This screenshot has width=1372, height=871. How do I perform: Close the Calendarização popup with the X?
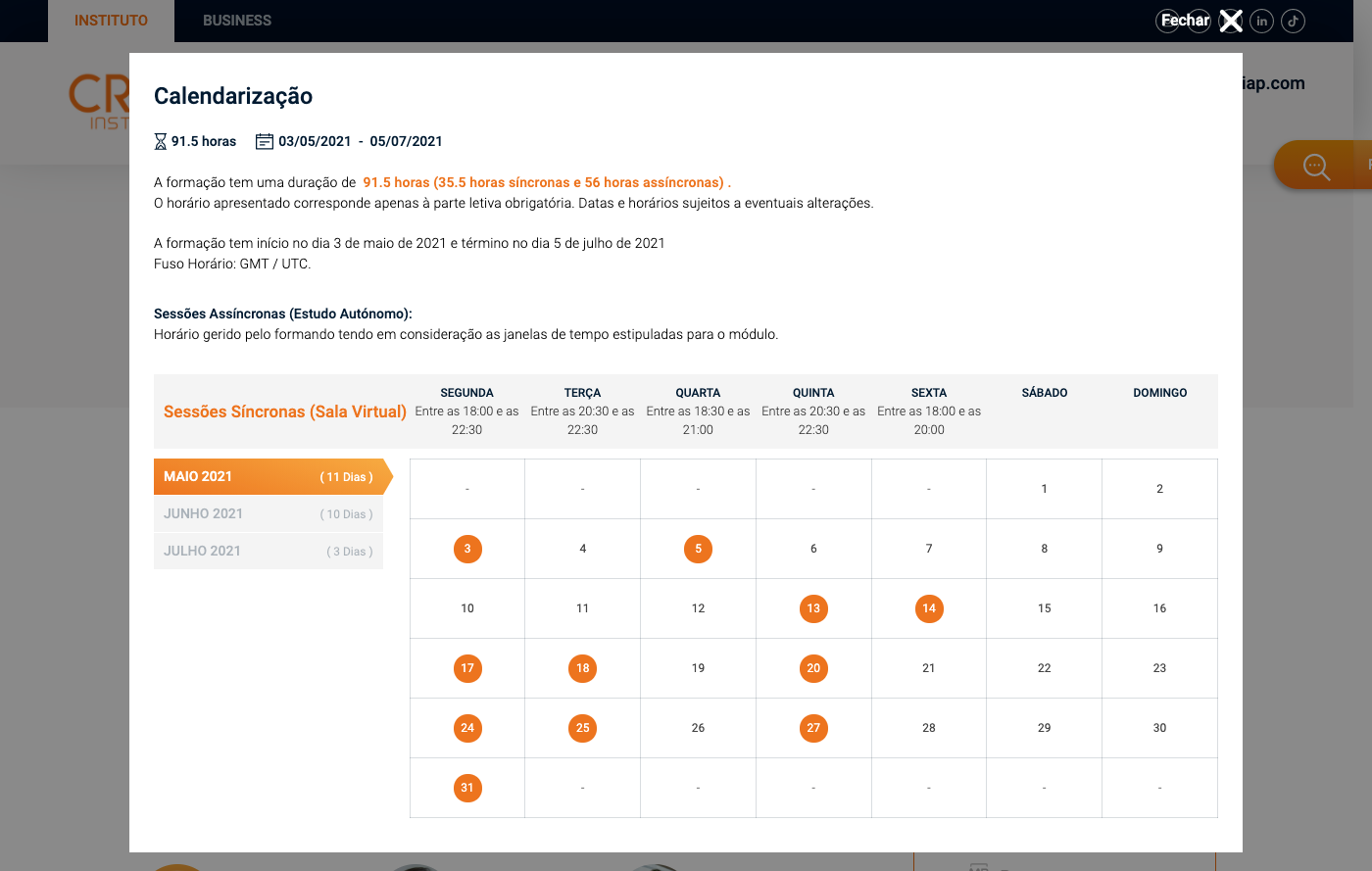[x=1231, y=21]
